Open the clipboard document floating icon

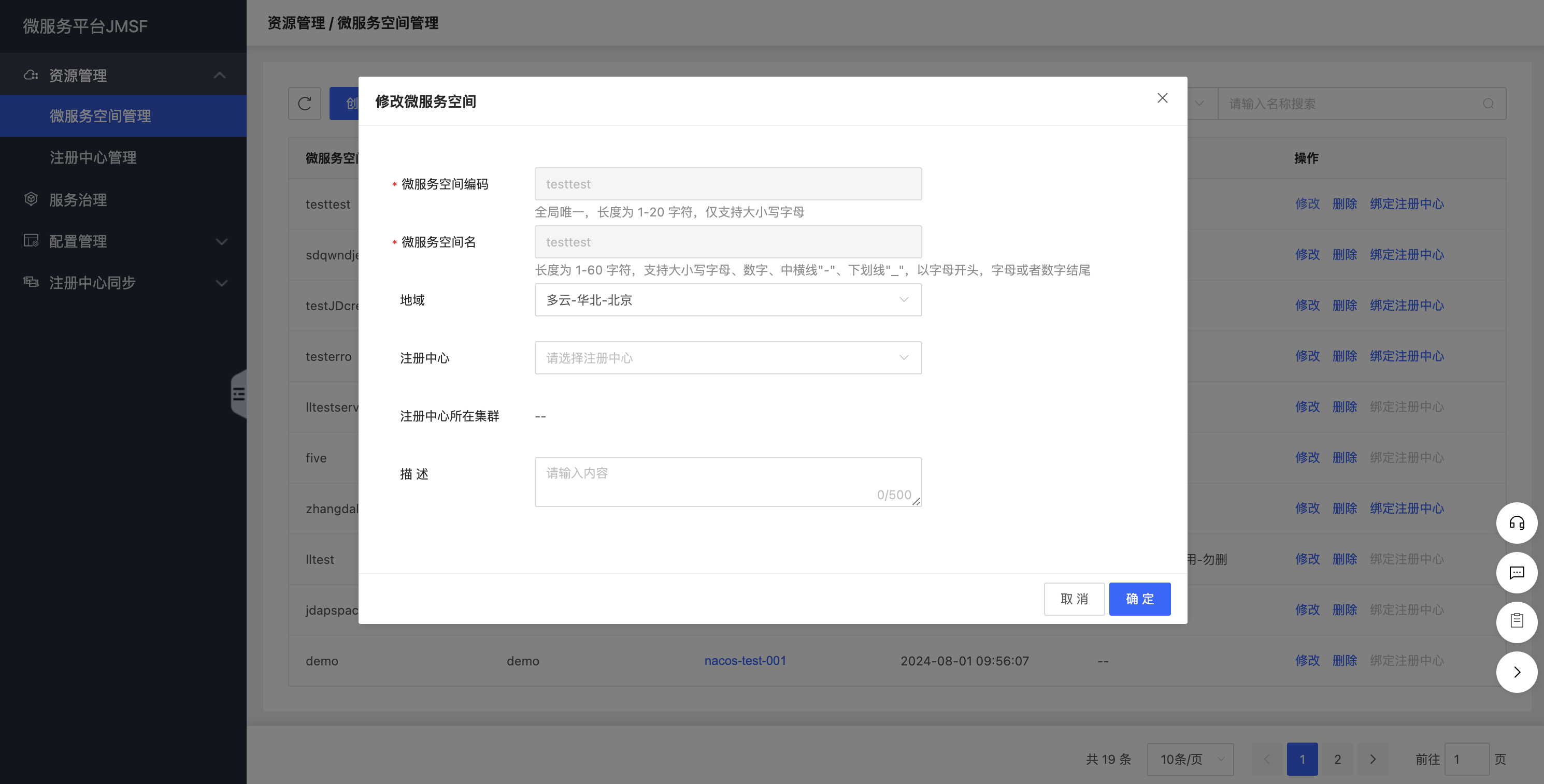click(1517, 622)
